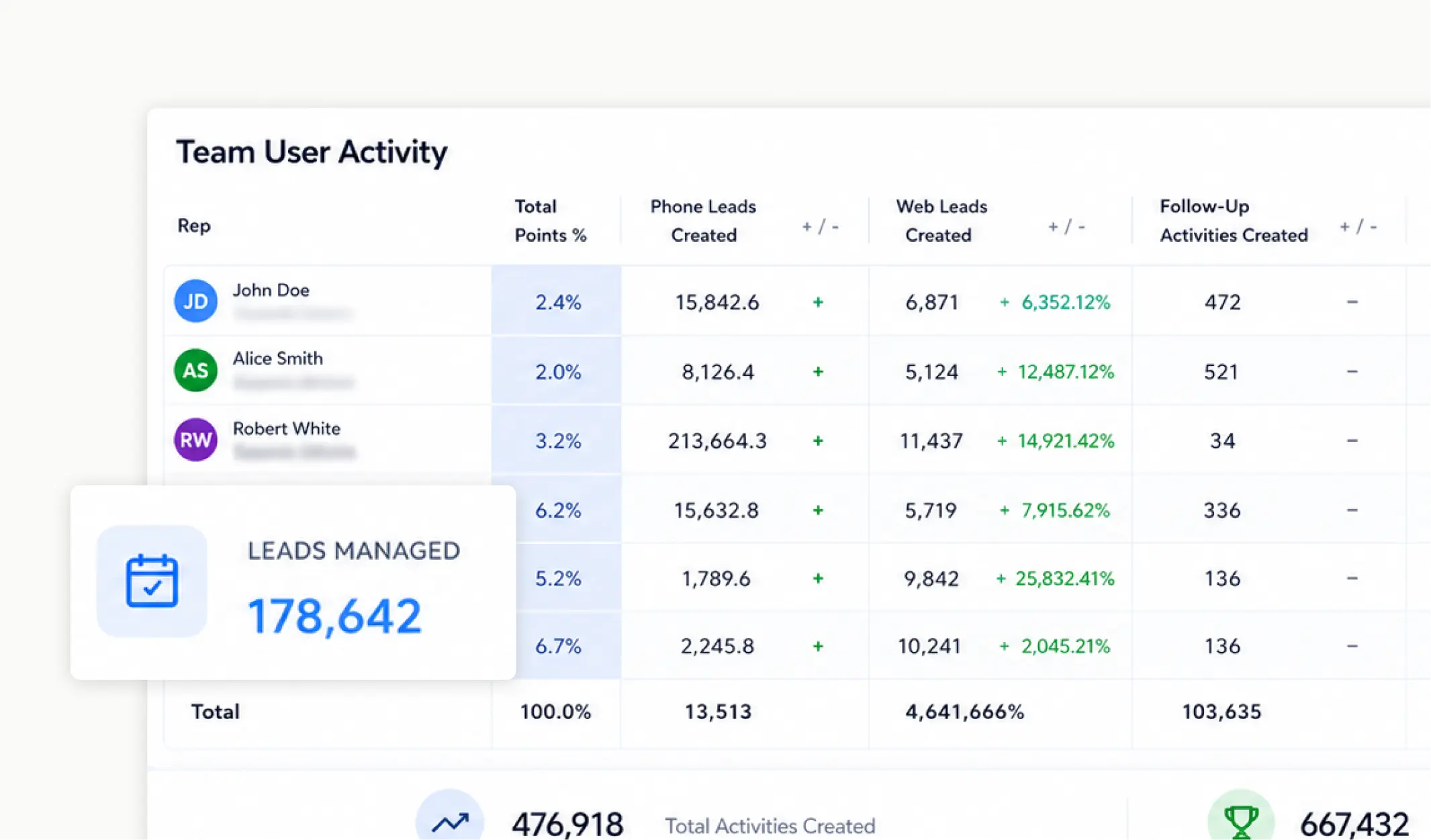Click the 6.7% total points cell
The image size is (1431, 840).
[x=557, y=646]
